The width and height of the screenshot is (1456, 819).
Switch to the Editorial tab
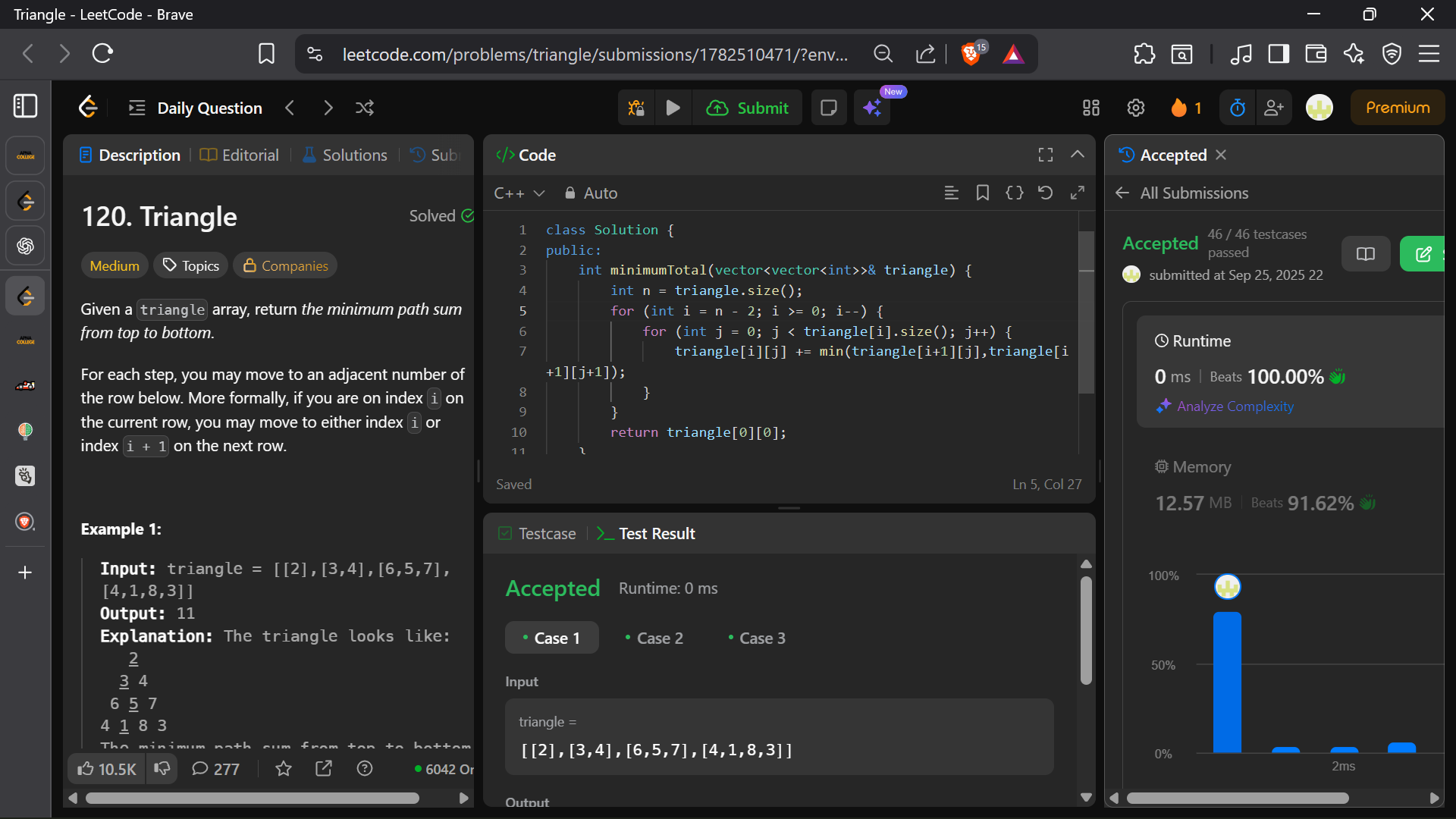240,155
